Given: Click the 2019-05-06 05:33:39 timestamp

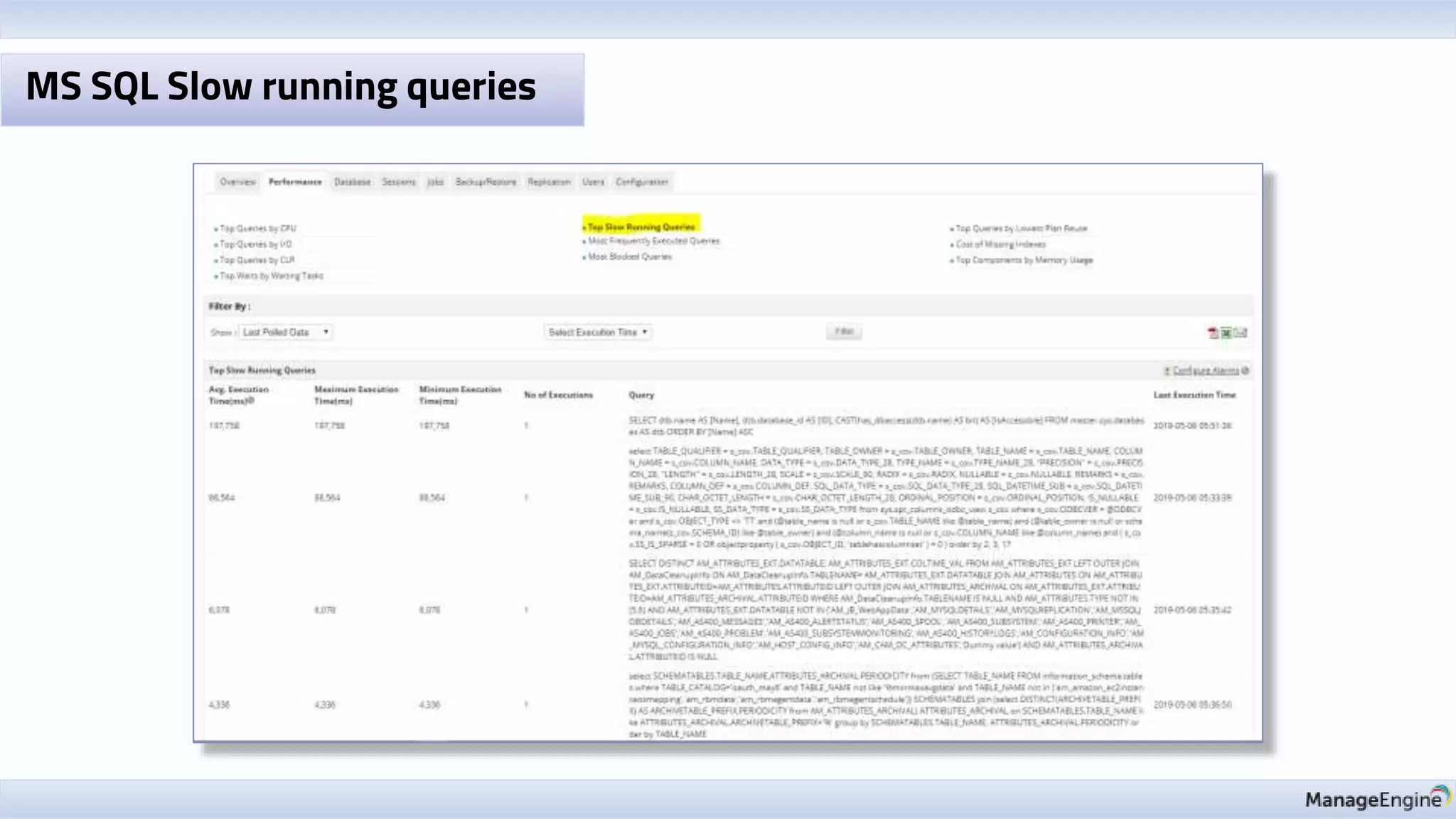Looking at the screenshot, I should [1192, 498].
